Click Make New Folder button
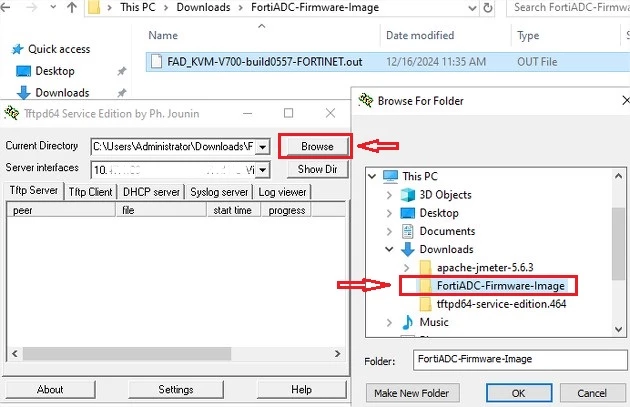The height and width of the screenshot is (407, 630). tap(412, 393)
